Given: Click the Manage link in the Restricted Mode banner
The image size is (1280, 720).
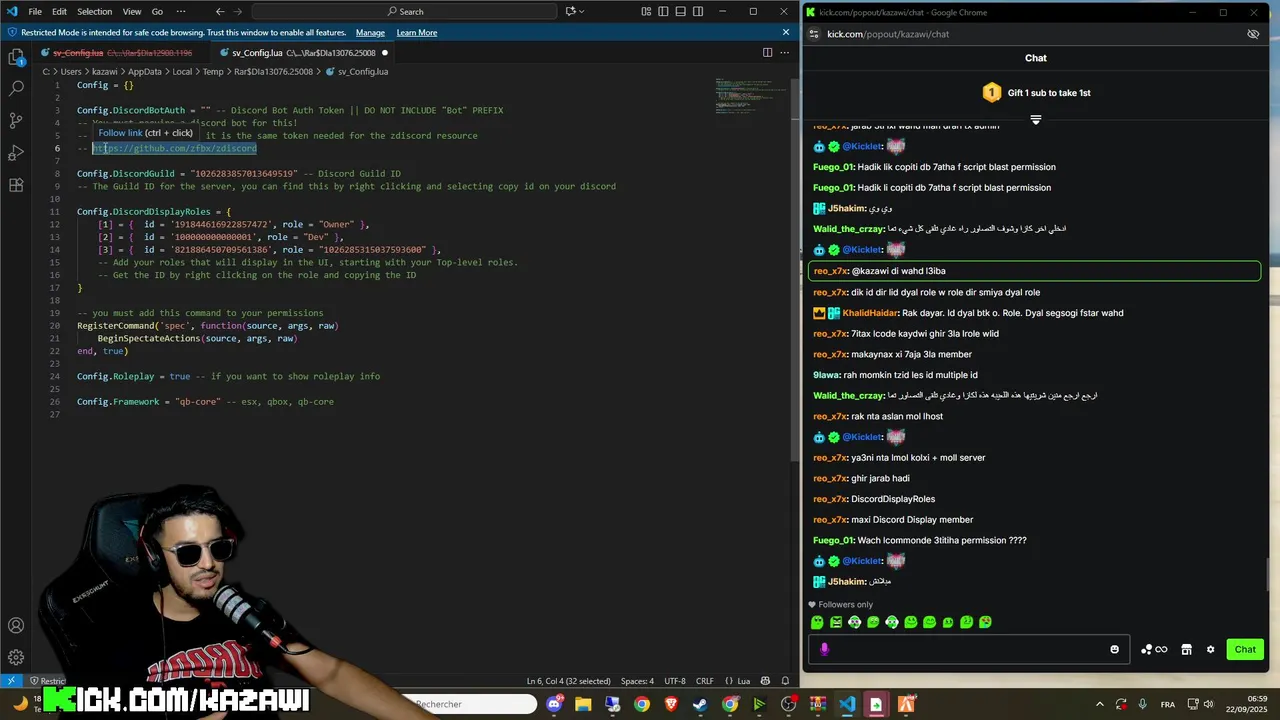Looking at the screenshot, I should coord(370,32).
